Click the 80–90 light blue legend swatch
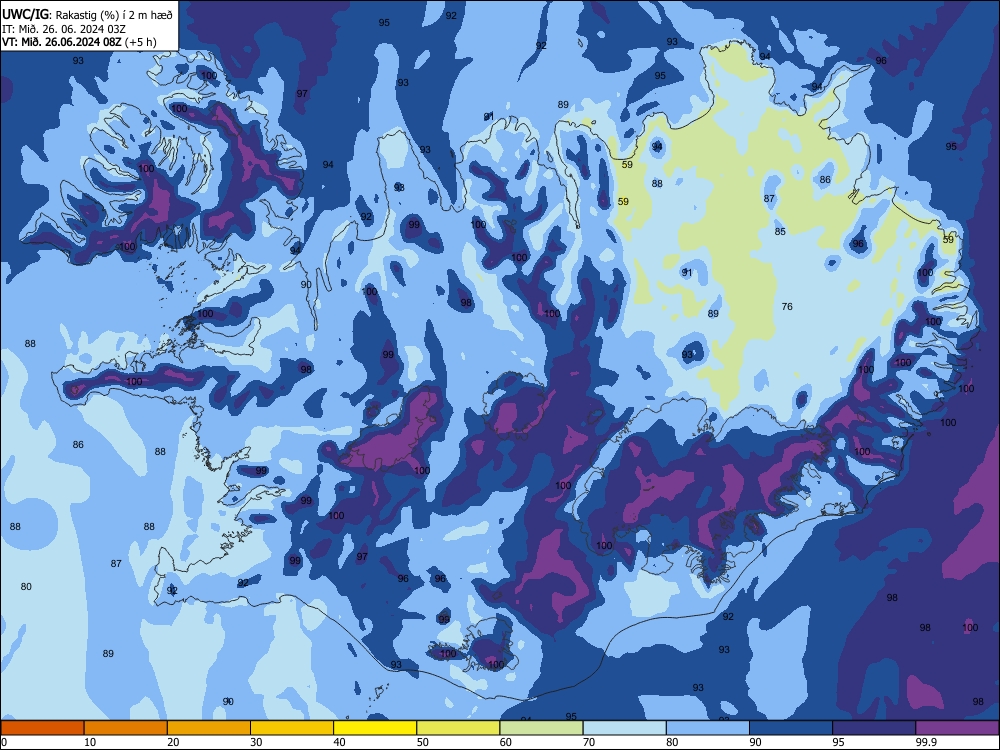The width and height of the screenshot is (1000, 750). click(x=708, y=728)
